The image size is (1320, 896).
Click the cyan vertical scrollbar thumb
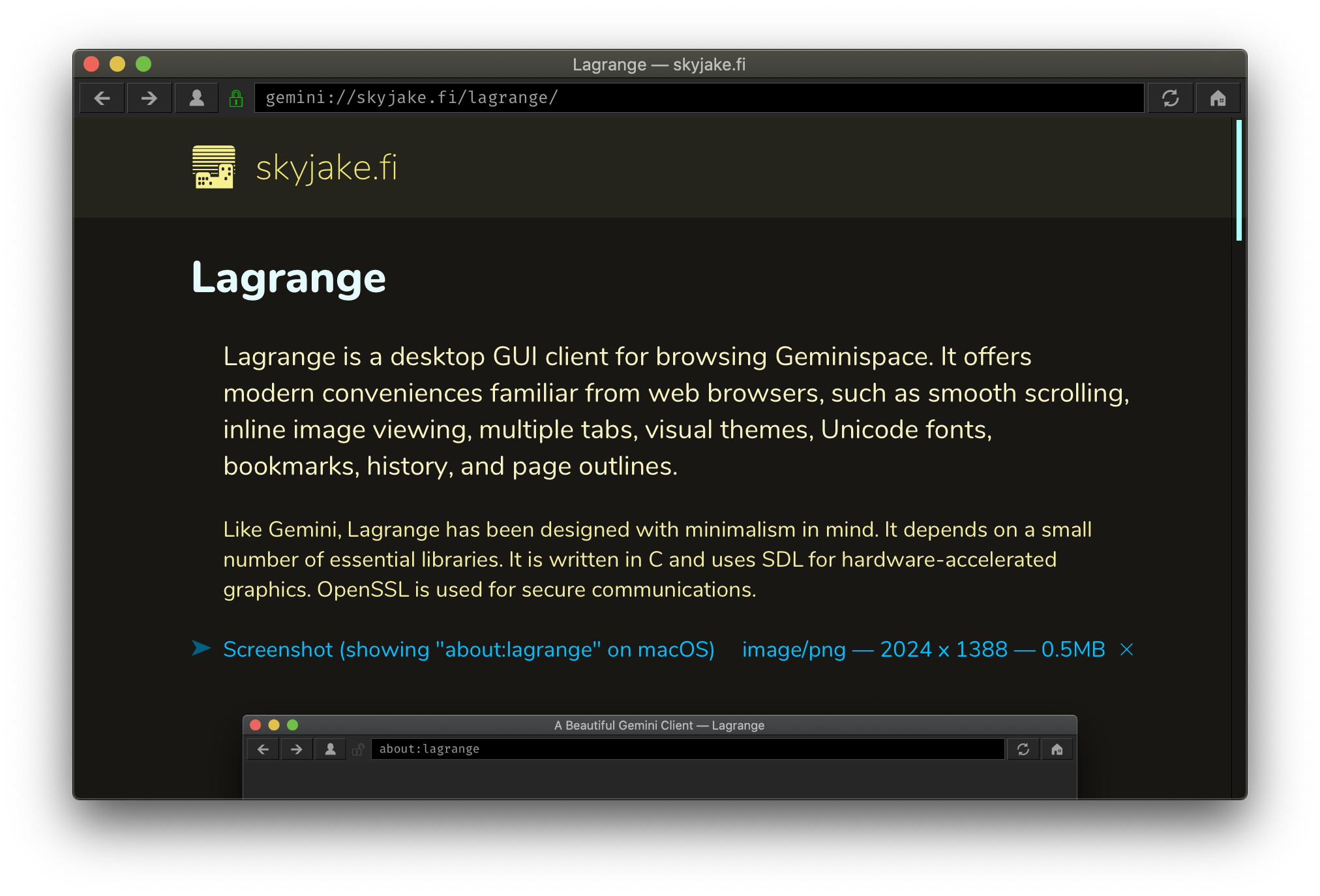(1238, 180)
